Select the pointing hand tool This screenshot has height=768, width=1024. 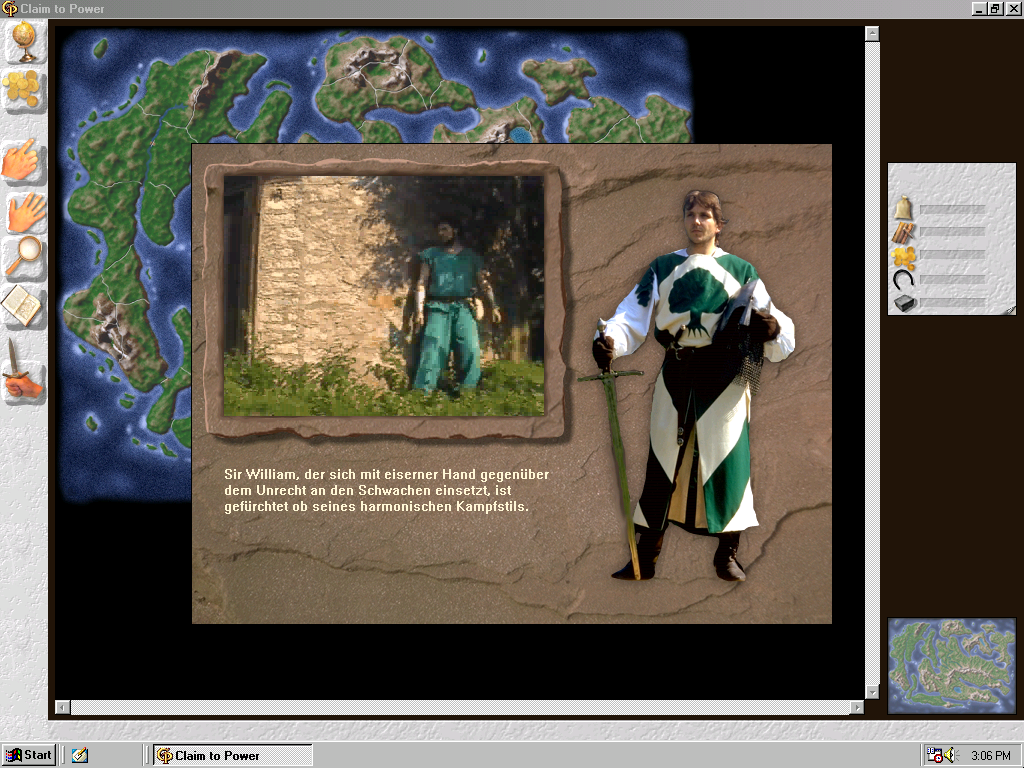(x=22, y=161)
